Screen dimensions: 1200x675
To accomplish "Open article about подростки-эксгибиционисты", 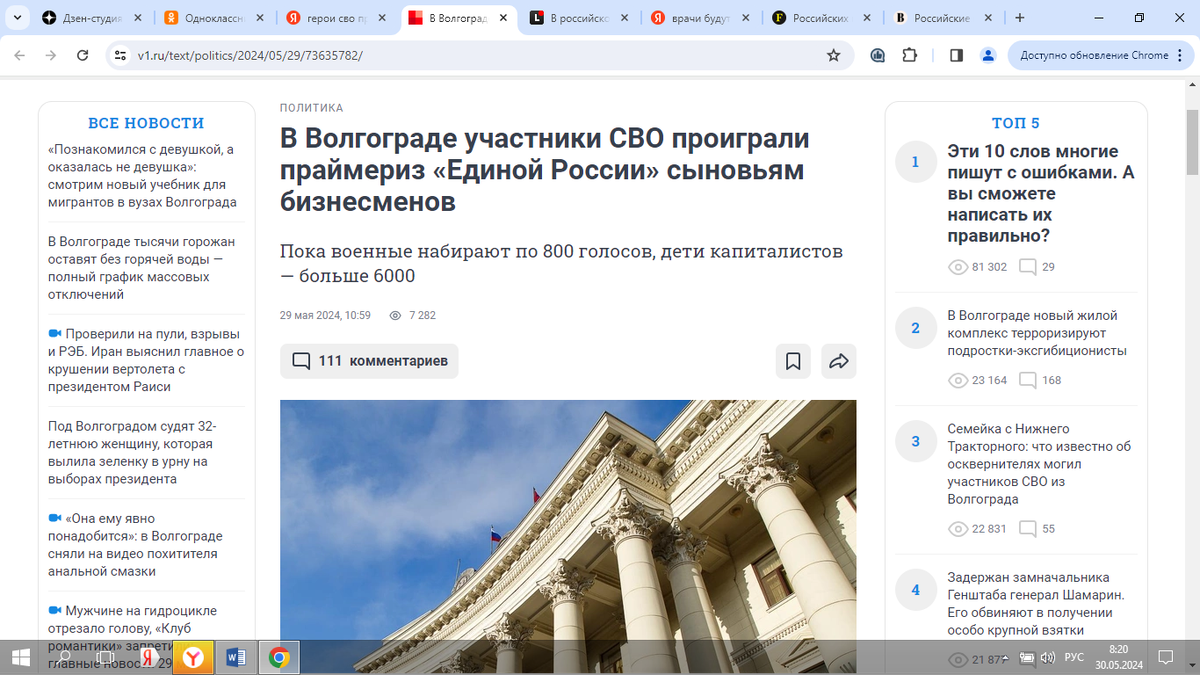I will point(1037,333).
